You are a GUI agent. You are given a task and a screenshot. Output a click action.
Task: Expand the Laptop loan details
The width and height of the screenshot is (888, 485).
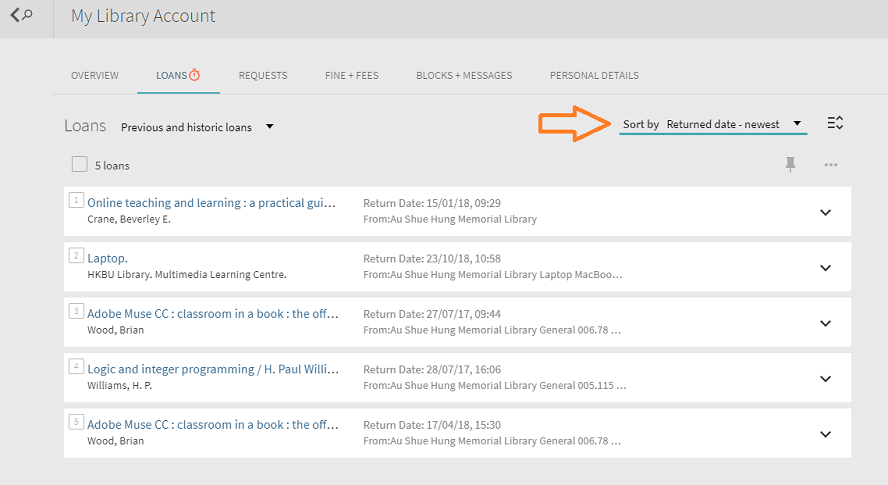[826, 268]
